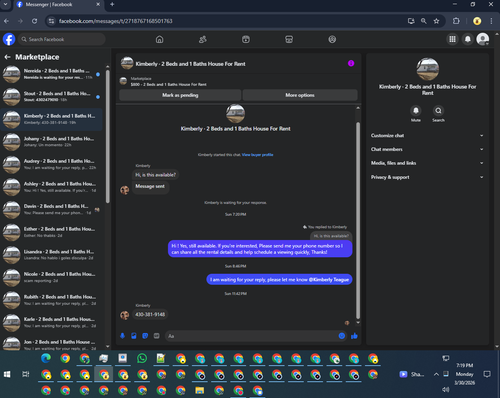Click the chat messages scrollbar

358,220
